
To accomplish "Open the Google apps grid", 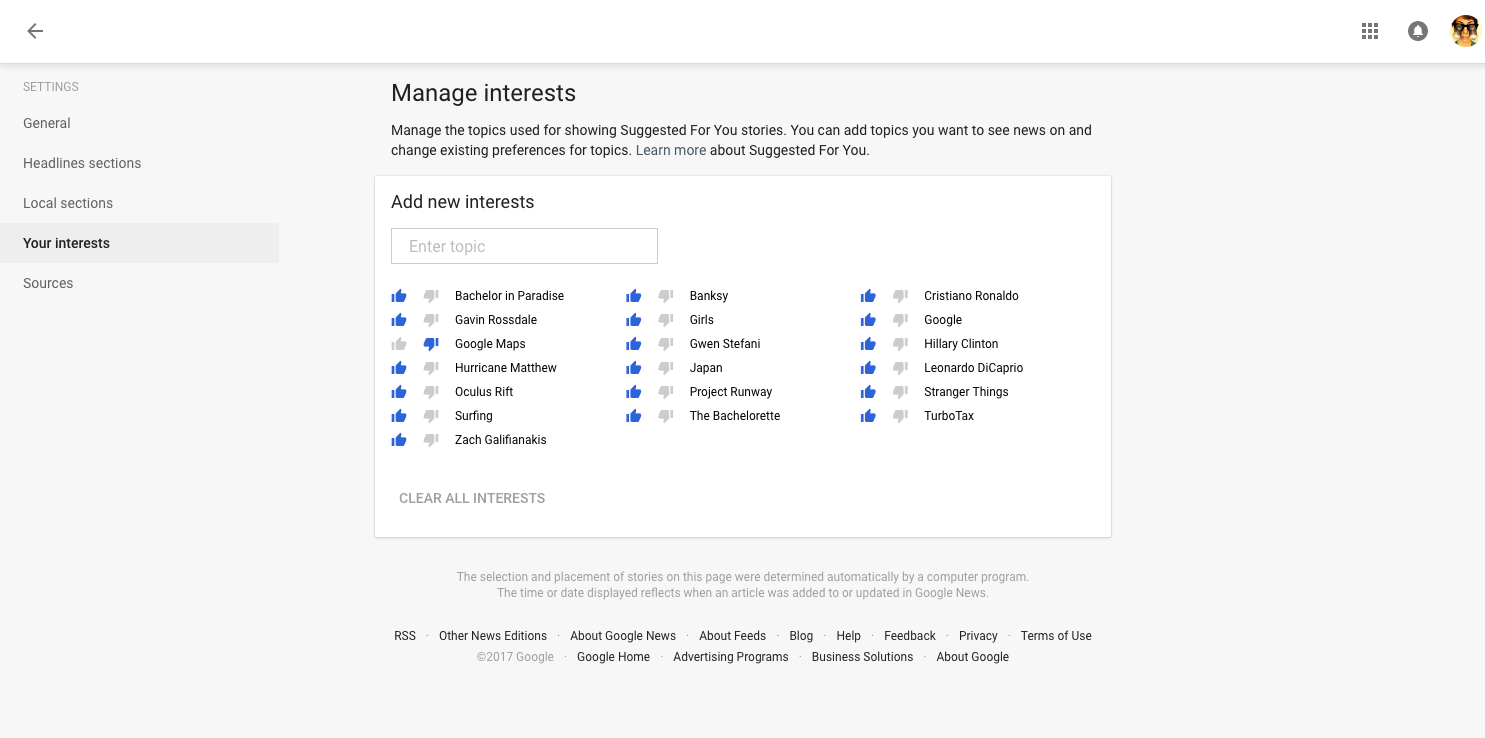I will click(x=1370, y=31).
